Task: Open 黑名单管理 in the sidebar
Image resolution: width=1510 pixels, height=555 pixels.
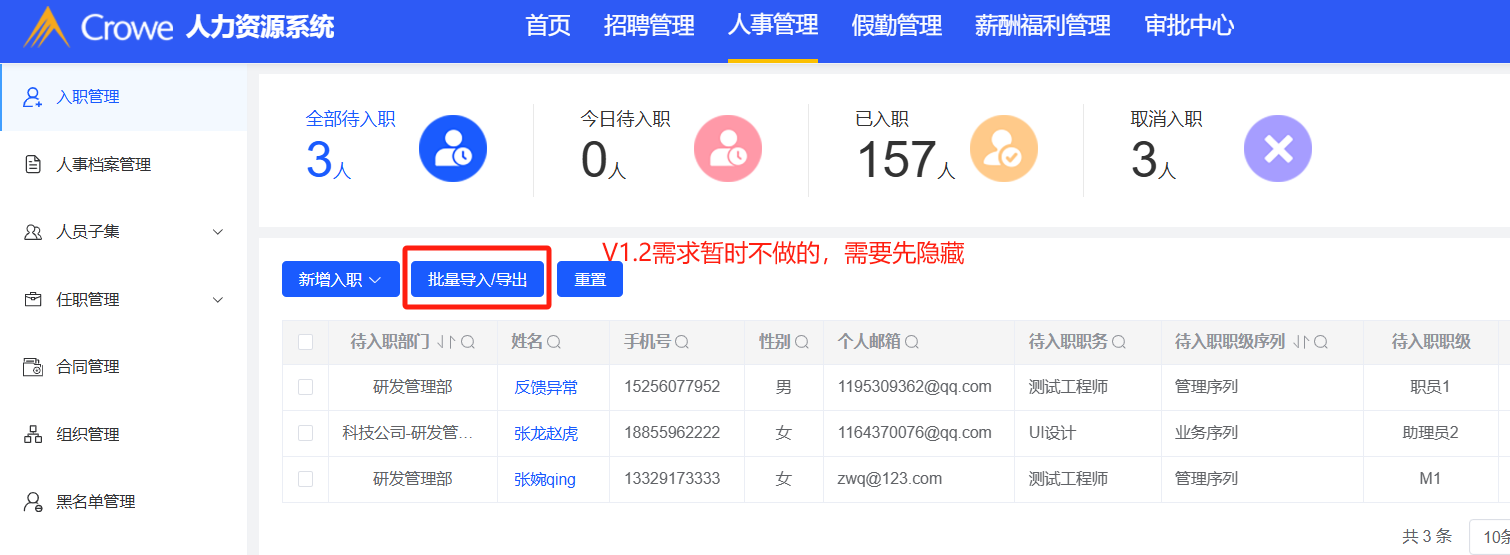Action: point(95,502)
